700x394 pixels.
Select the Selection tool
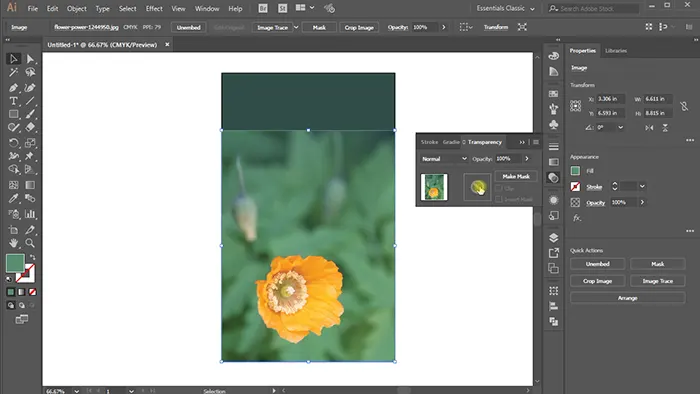point(13,59)
